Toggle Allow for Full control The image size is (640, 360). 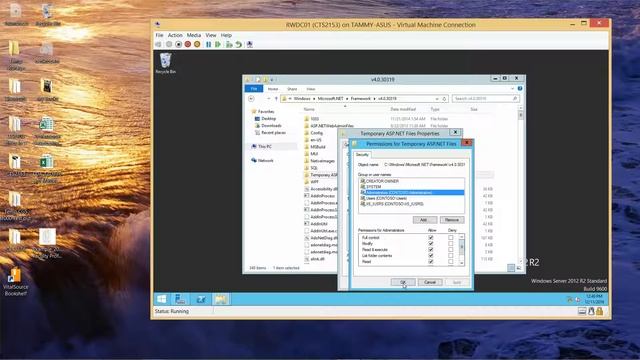(x=431, y=238)
